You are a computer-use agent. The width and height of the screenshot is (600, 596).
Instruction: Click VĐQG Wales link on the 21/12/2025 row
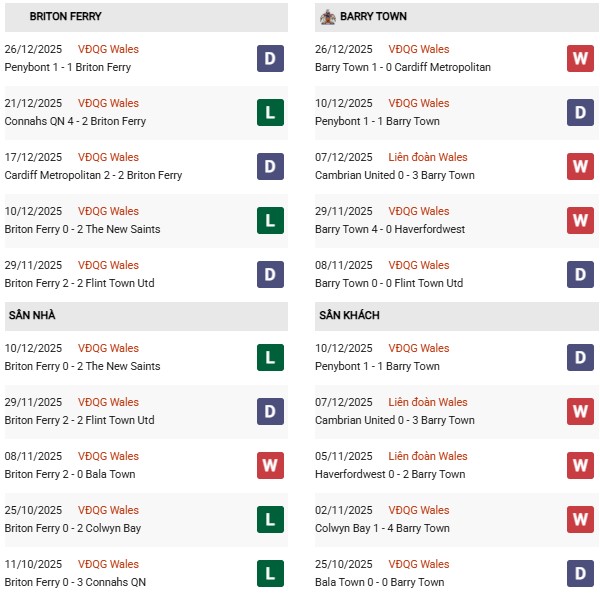click(108, 103)
